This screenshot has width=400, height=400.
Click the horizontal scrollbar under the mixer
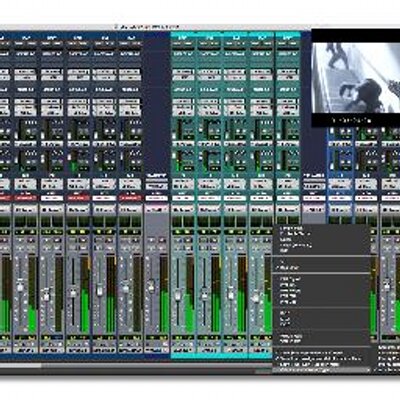click(x=137, y=365)
